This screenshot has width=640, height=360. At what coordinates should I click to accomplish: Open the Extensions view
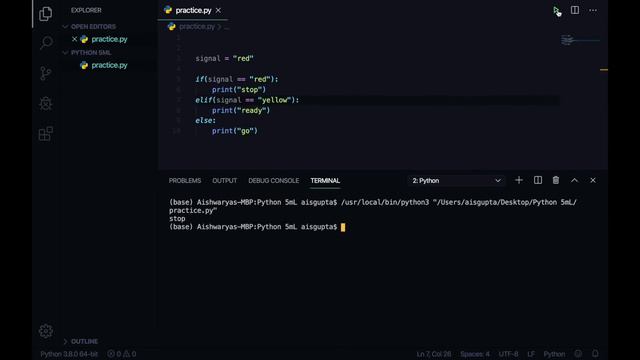point(46,133)
